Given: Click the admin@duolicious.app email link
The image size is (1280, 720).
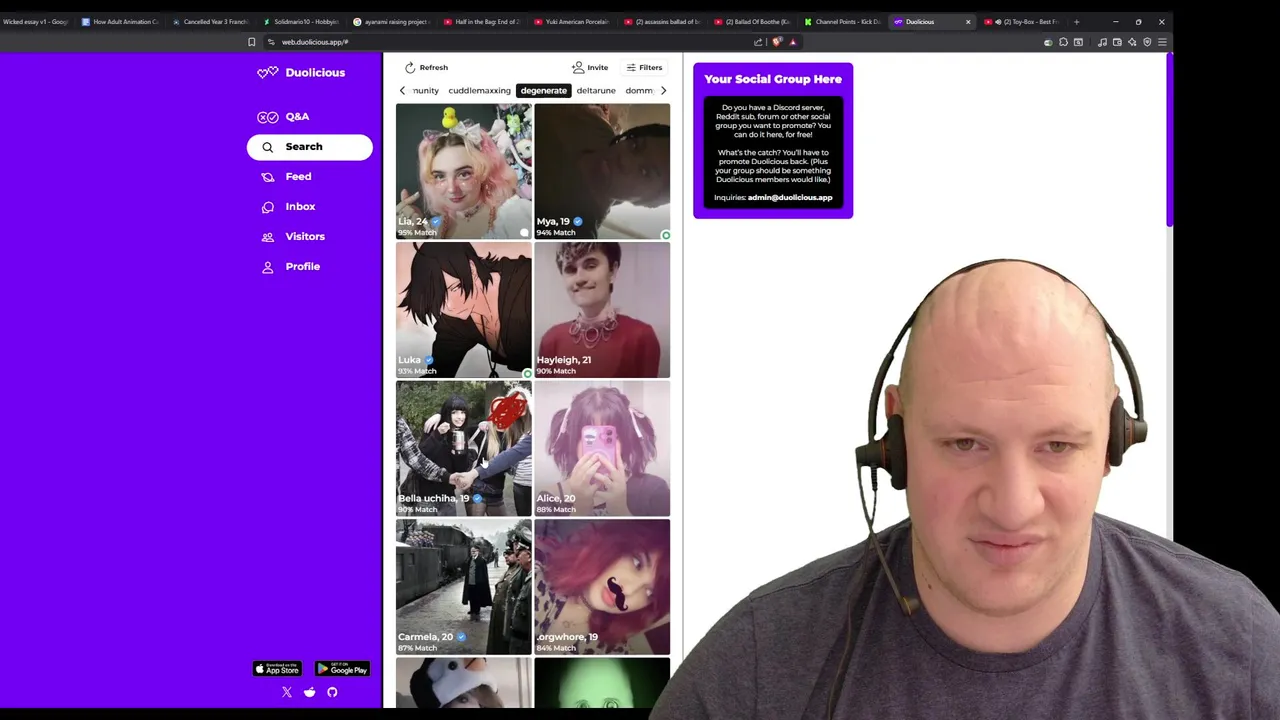Looking at the screenshot, I should point(790,198).
